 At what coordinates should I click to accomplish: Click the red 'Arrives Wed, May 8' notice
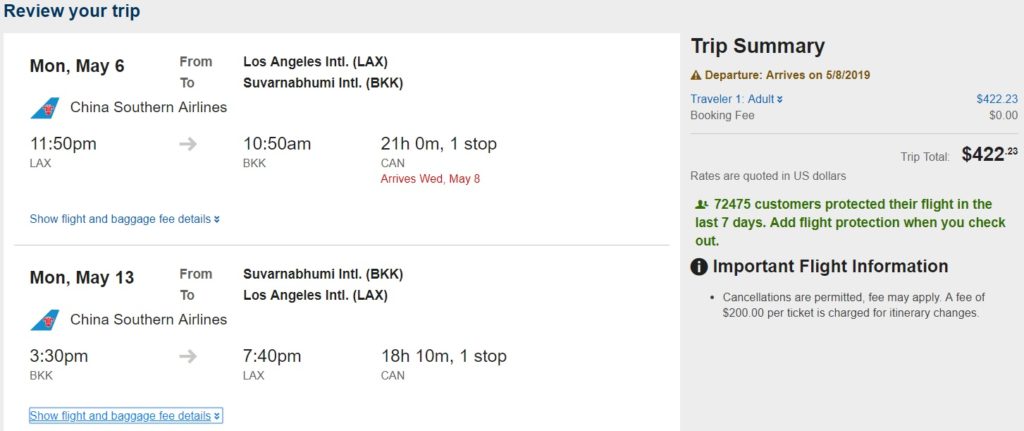point(431,179)
